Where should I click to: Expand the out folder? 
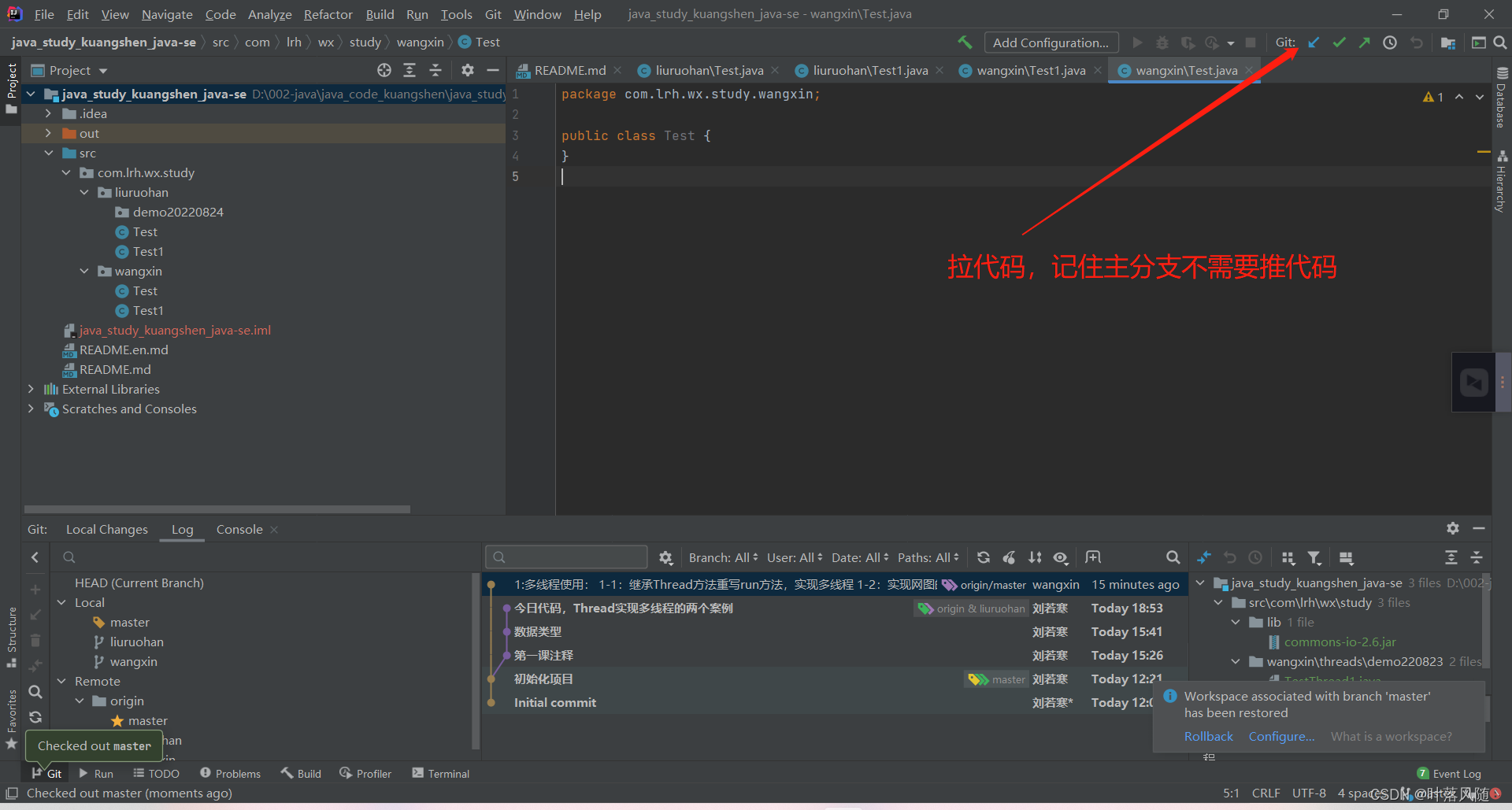point(48,133)
